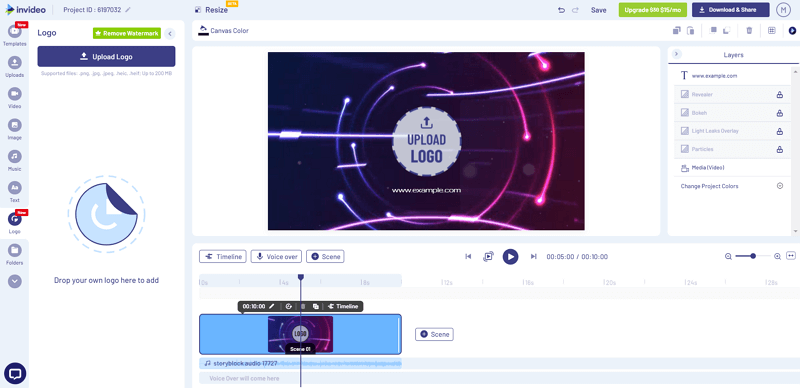Open the Timeline button in bottom toolbar
Image resolution: width=800 pixels, height=388 pixels.
223,256
